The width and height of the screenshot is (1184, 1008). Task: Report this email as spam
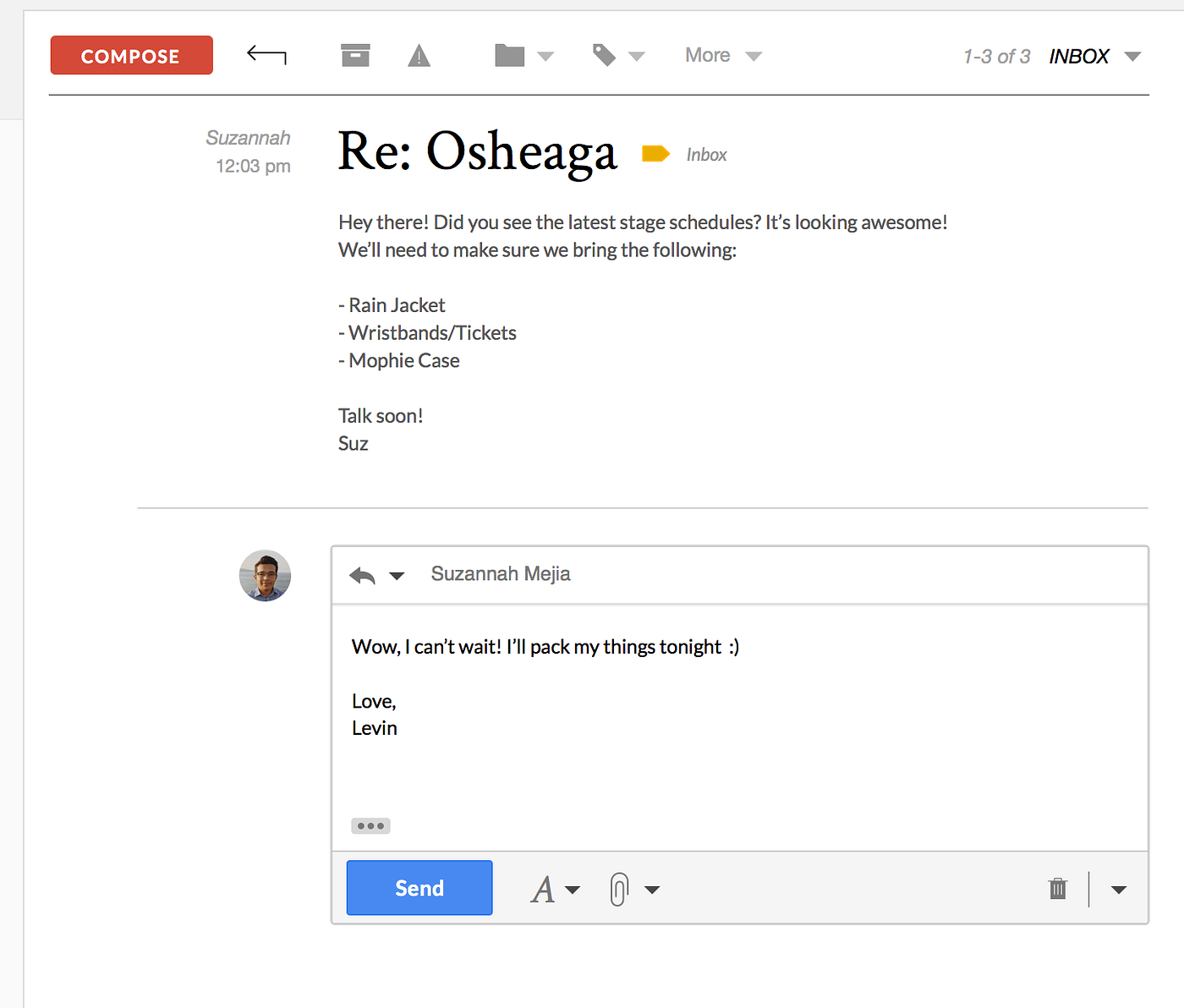pos(419,54)
